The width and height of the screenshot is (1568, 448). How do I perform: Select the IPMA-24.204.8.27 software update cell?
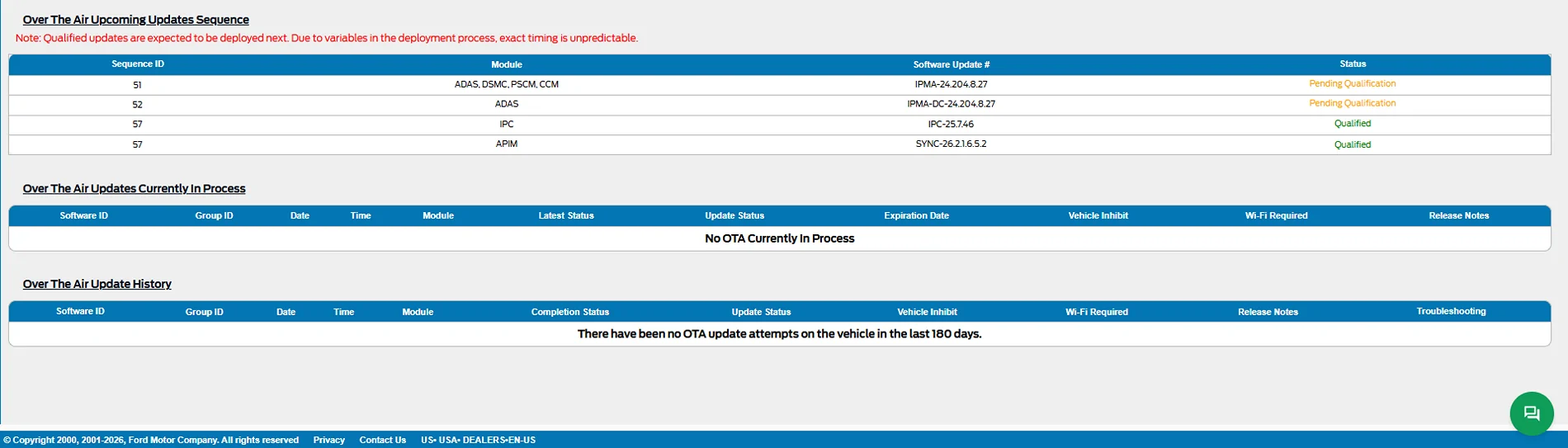click(x=951, y=84)
